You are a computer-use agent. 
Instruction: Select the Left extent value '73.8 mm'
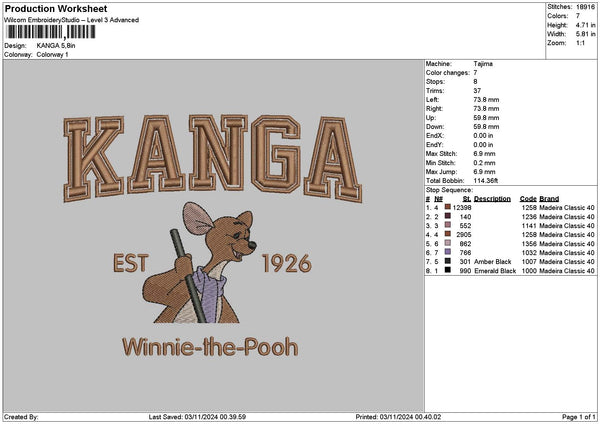coord(486,100)
